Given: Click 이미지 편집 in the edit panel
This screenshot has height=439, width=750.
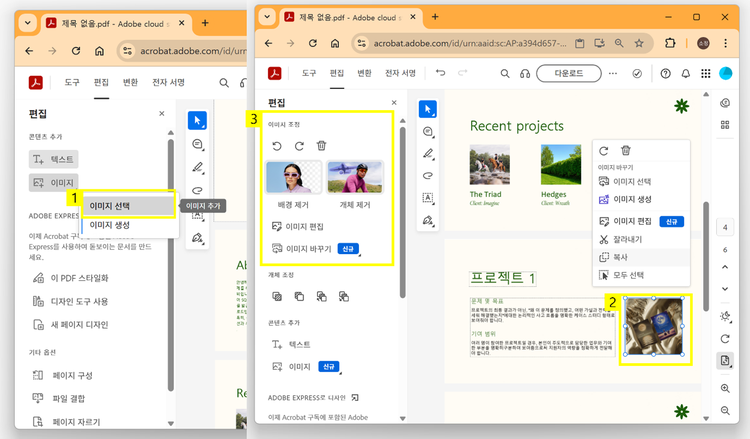Looking at the screenshot, I should pos(298,226).
